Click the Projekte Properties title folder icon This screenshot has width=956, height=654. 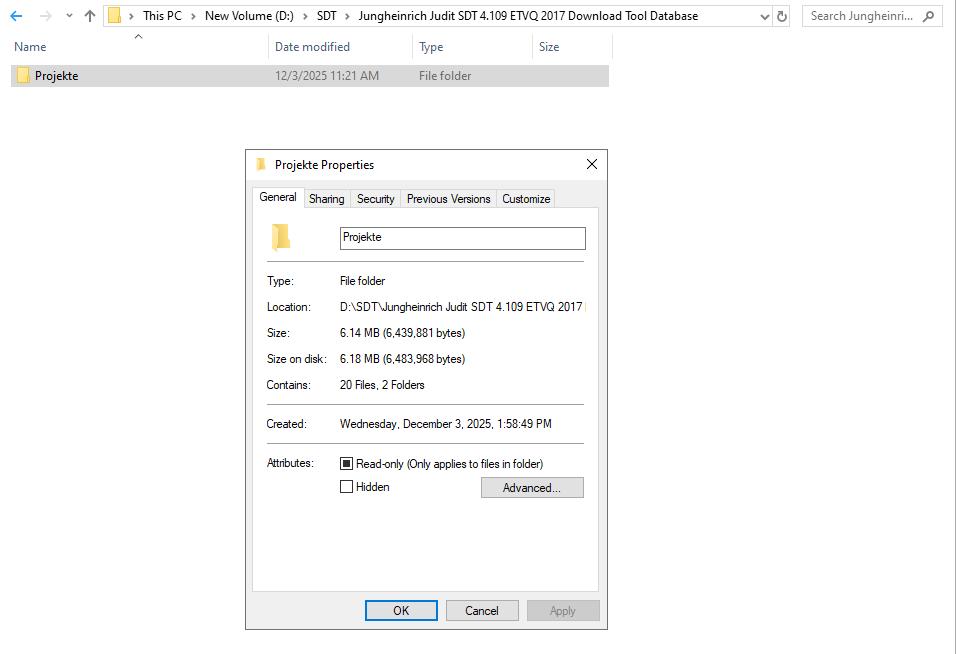click(x=261, y=164)
